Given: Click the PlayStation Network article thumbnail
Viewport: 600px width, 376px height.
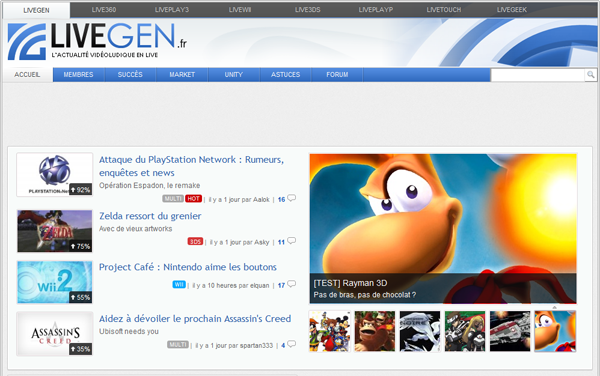Looking at the screenshot, I should pos(55,174).
